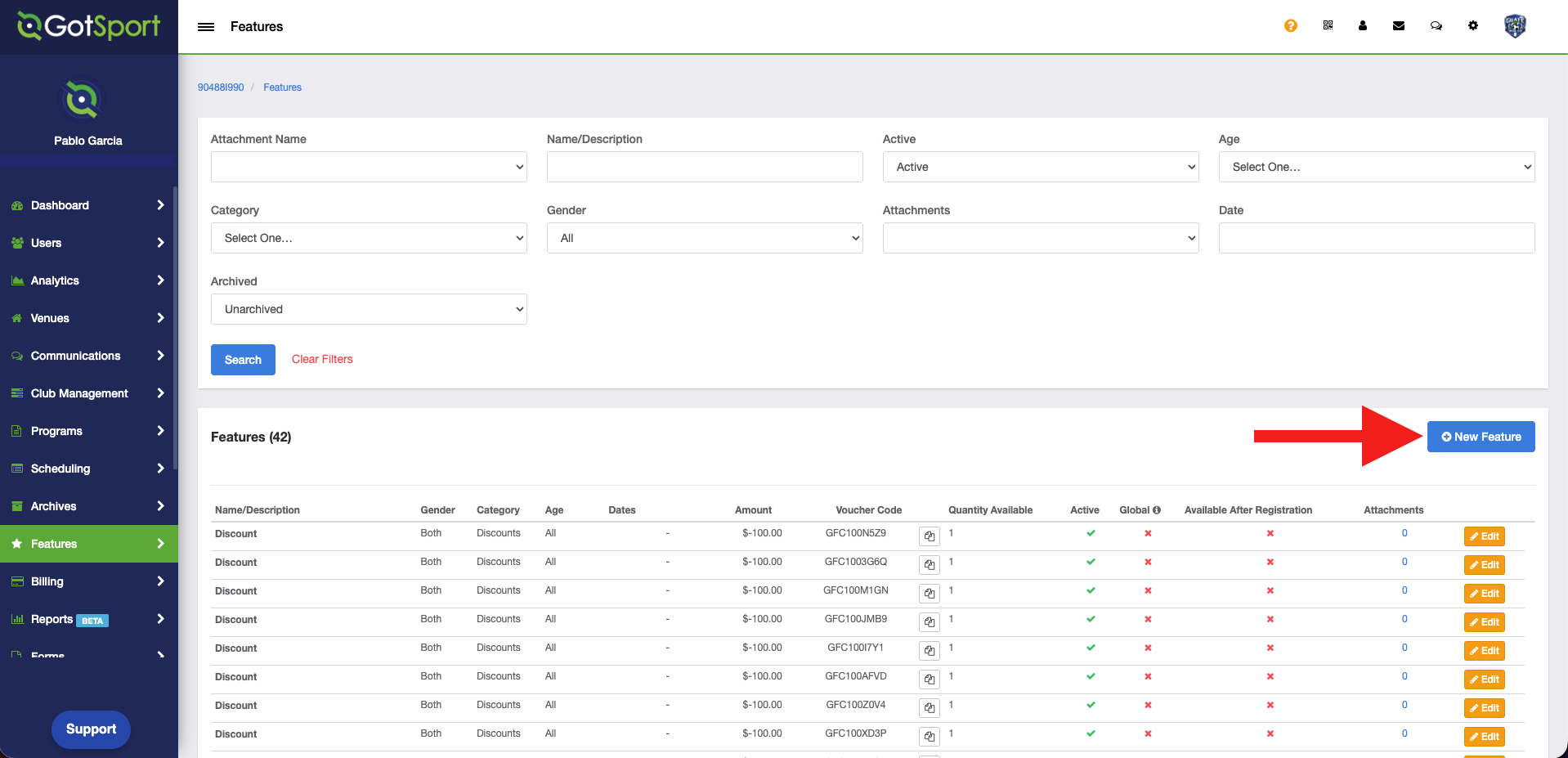
Task: Click the Name/Description text input field
Action: tap(704, 167)
